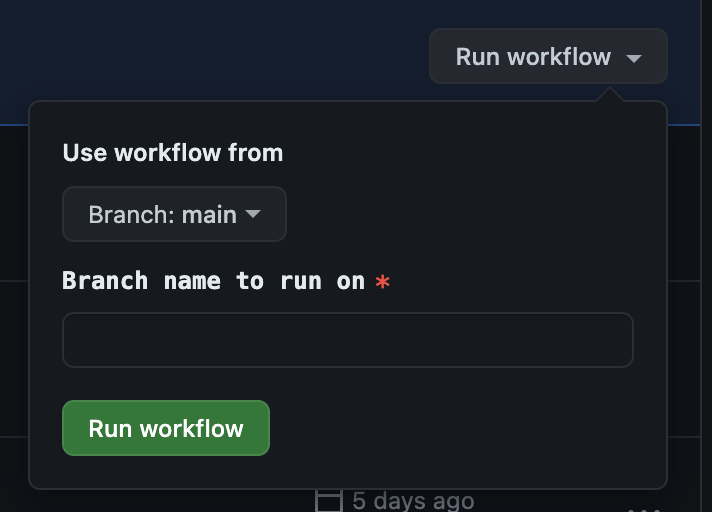This screenshot has height=512, width=712.
Task: Click the word main in branch selector
Action: 209,214
